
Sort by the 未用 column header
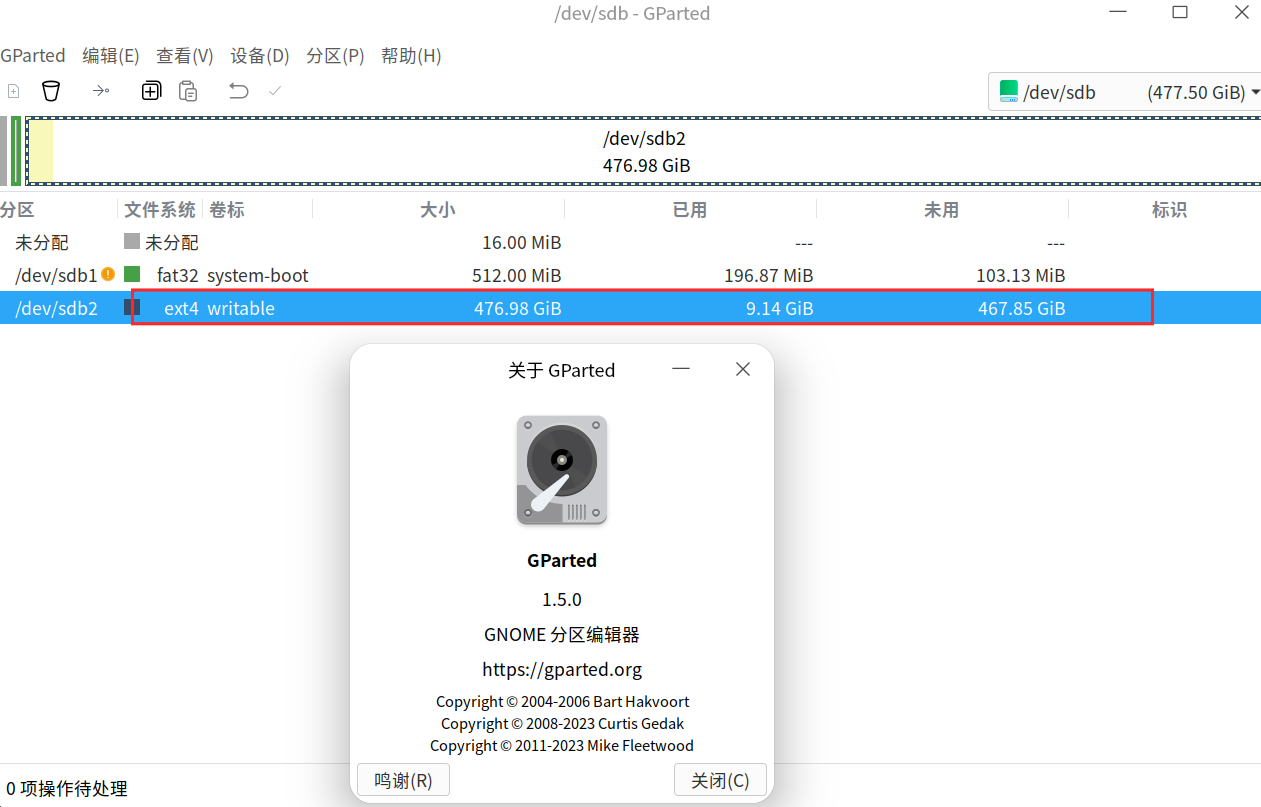pyautogui.click(x=942, y=210)
